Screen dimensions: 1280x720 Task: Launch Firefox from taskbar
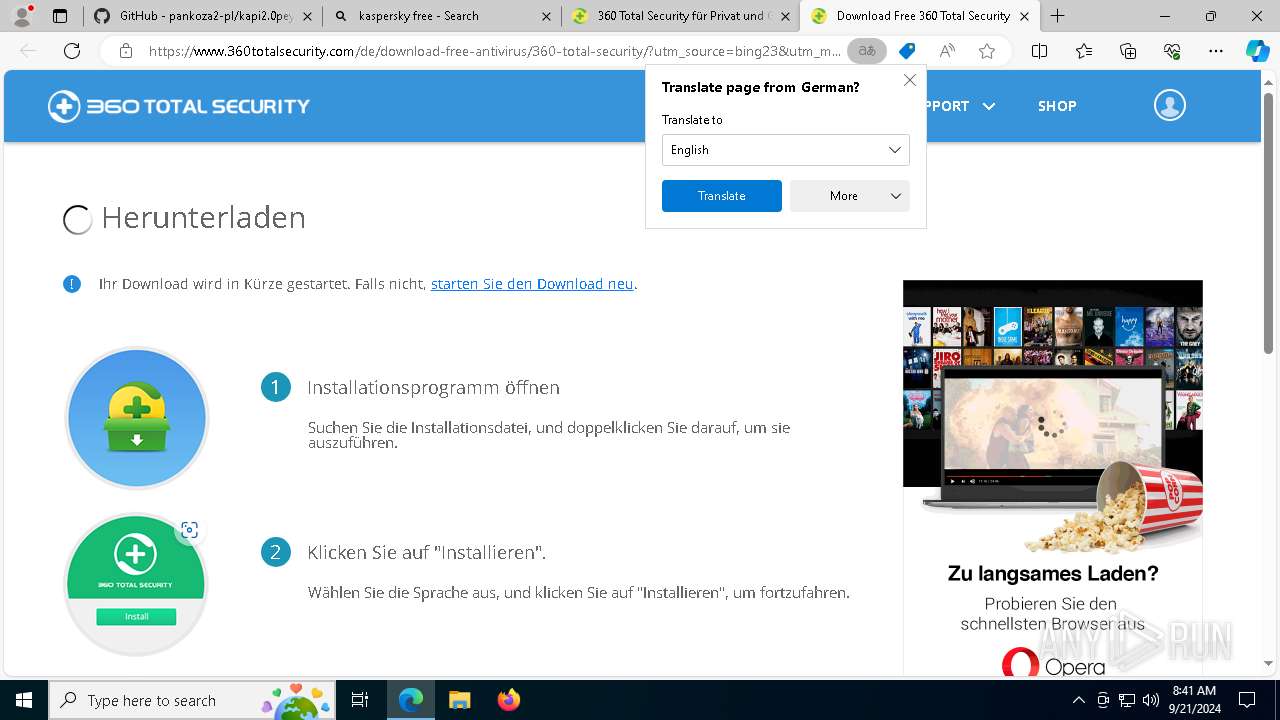(508, 700)
